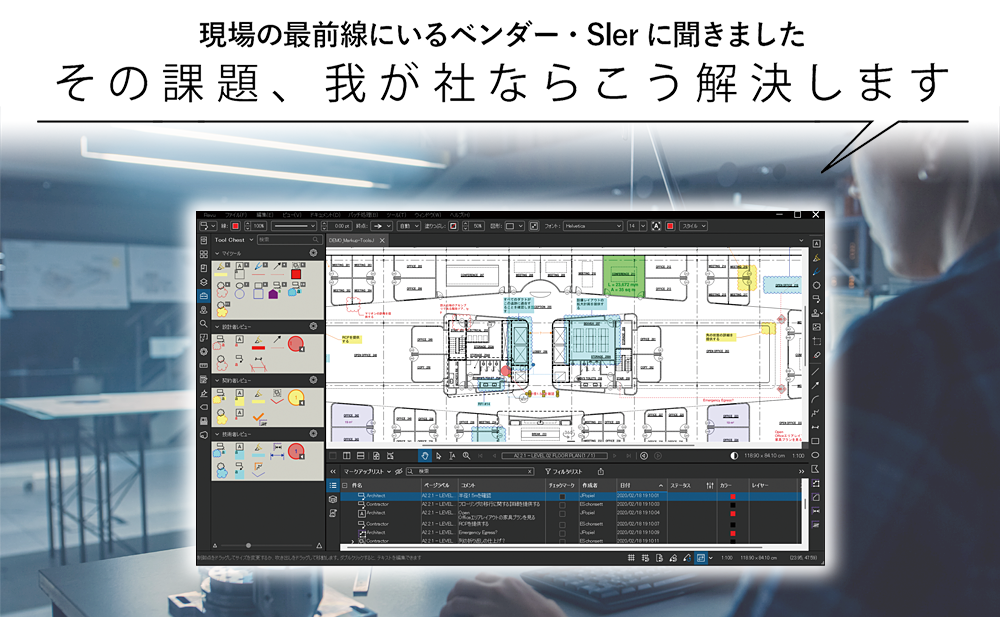Screen dimensions: 1000x617
Task: Click the red line color swatch in the toolbar
Action: click(x=235, y=225)
